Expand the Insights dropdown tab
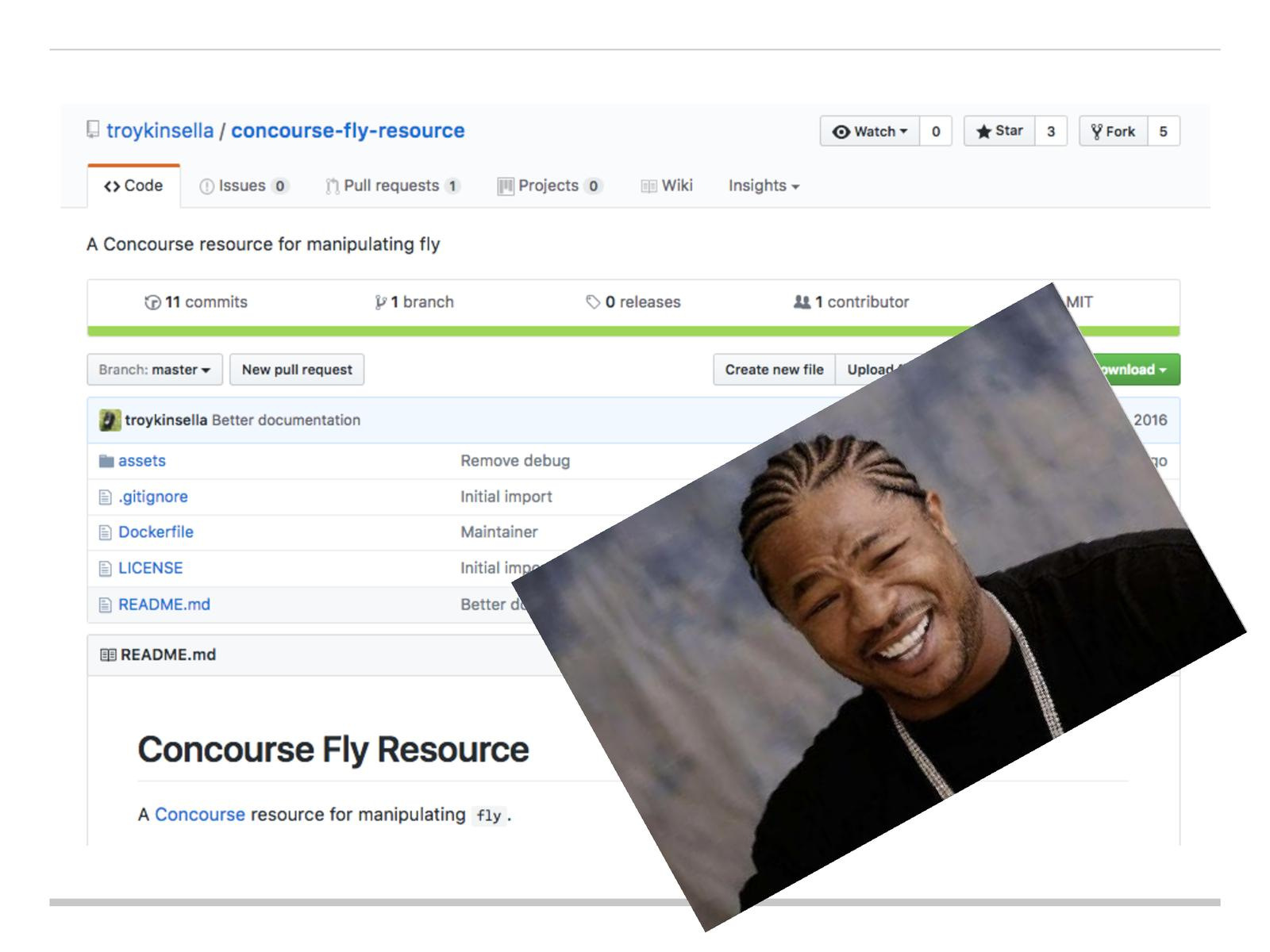 [764, 186]
